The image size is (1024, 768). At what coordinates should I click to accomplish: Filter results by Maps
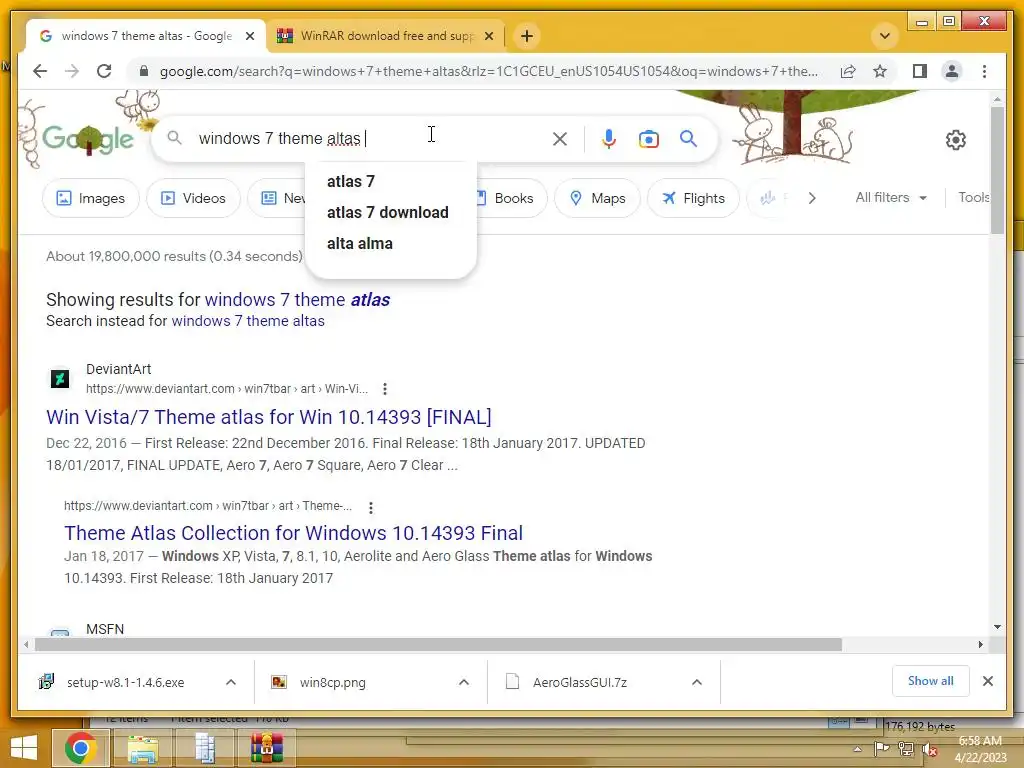tap(598, 198)
